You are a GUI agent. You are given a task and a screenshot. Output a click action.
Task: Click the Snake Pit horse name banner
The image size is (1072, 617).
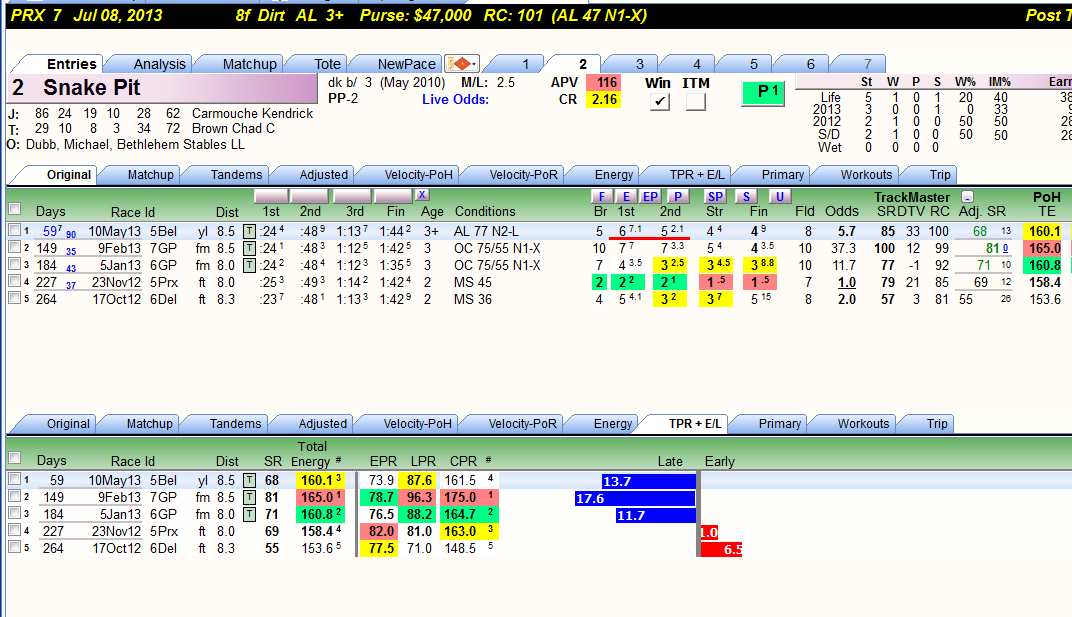coord(163,88)
